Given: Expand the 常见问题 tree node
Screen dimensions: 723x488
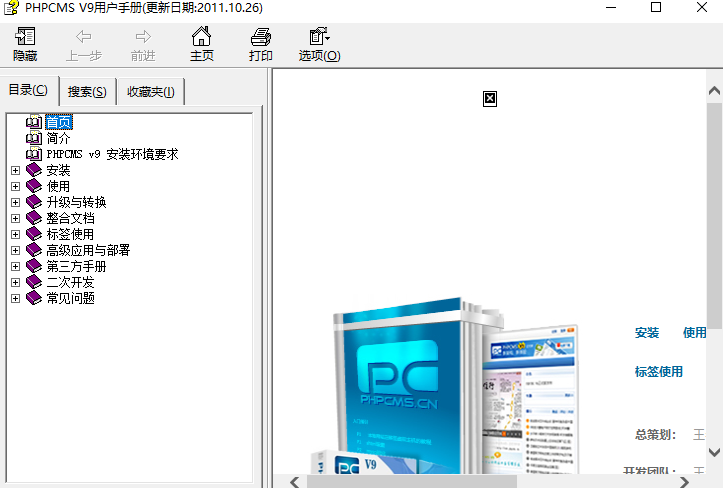Looking at the screenshot, I should 15,298.
